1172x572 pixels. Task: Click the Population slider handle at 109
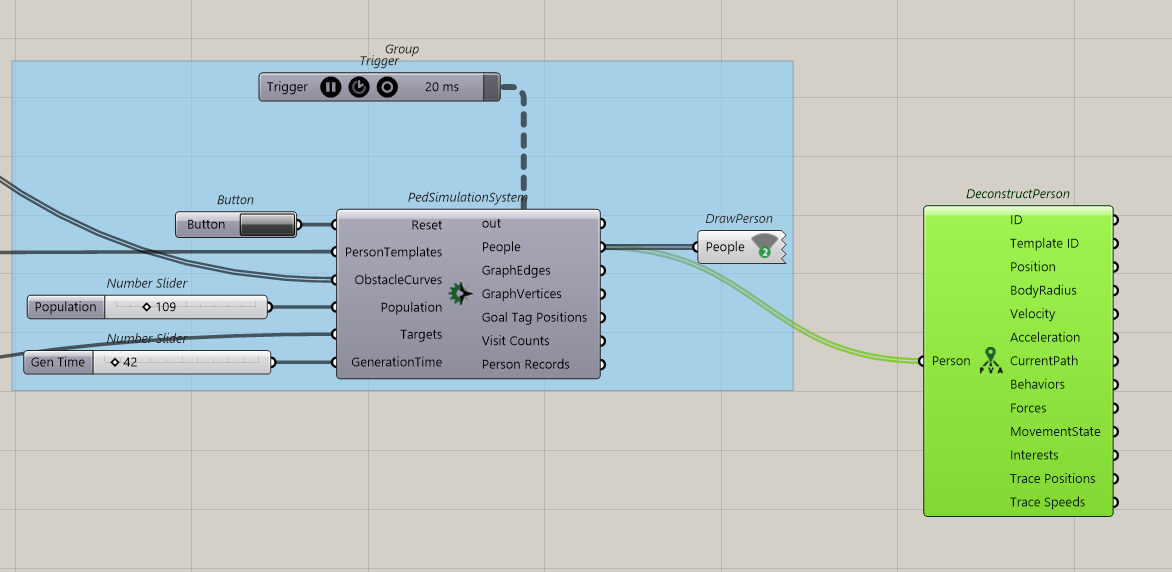click(x=146, y=307)
